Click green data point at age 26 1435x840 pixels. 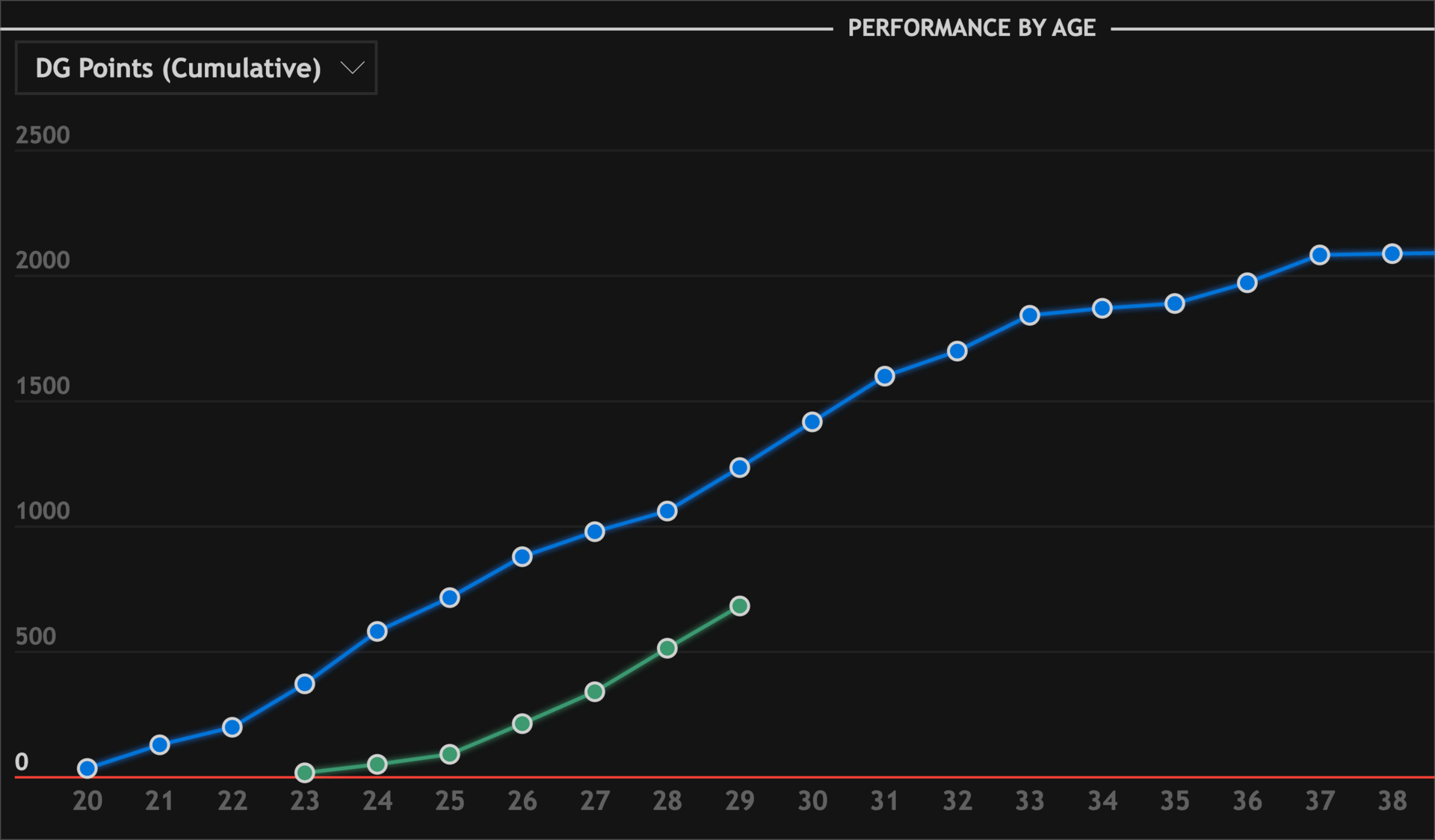coord(522,723)
